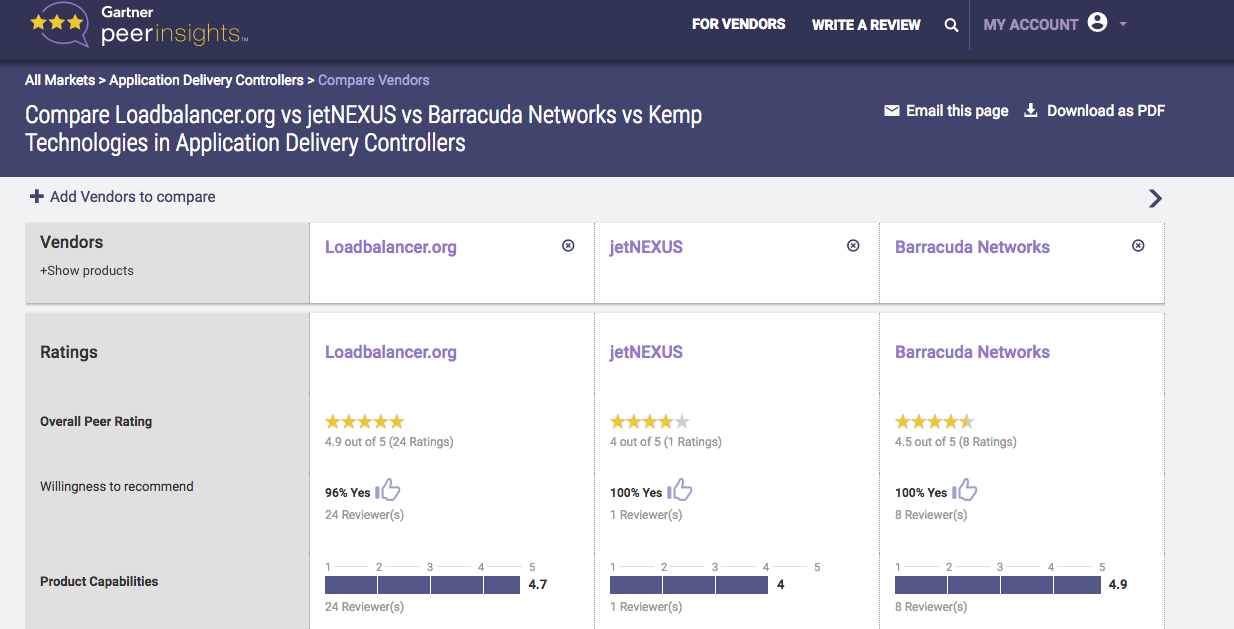
Task: Click the Download as PDF arrow icon
Action: [1031, 111]
